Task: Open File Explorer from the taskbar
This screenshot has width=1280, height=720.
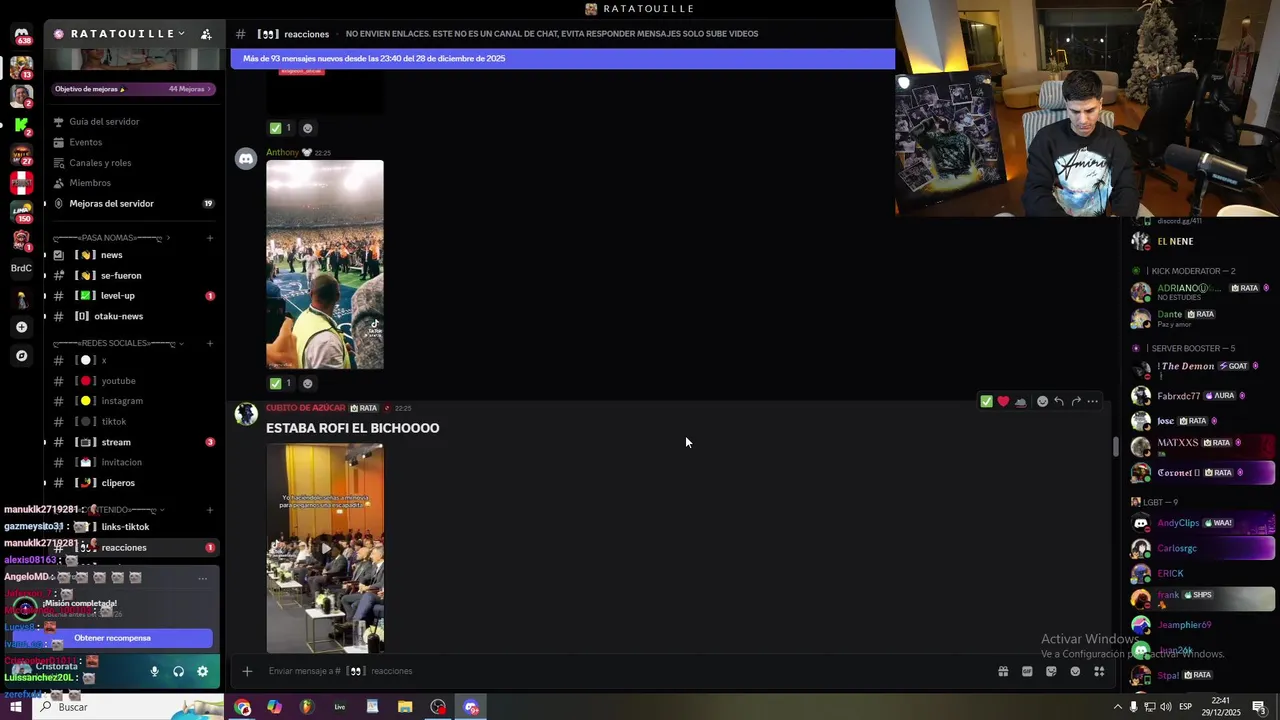Action: coord(405,707)
